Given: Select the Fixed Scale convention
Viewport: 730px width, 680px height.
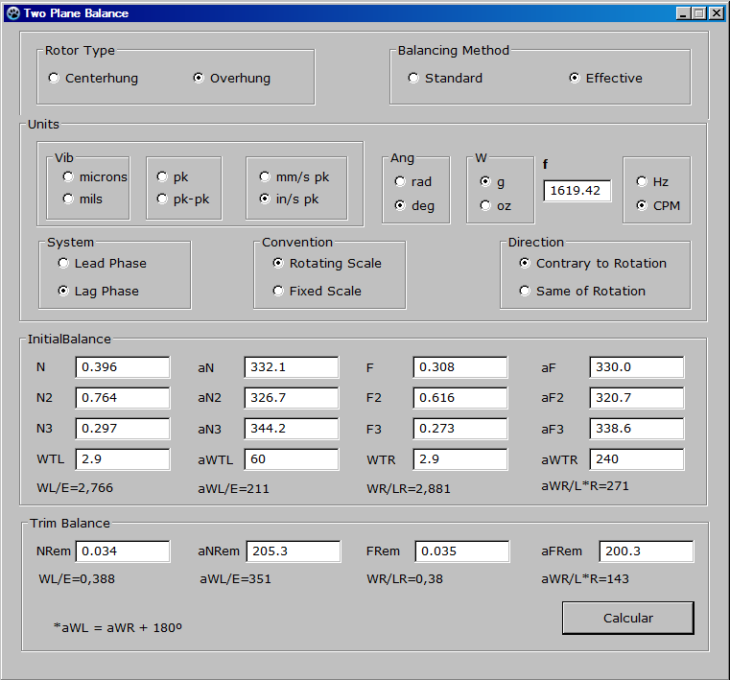Looking at the screenshot, I should (x=278, y=291).
